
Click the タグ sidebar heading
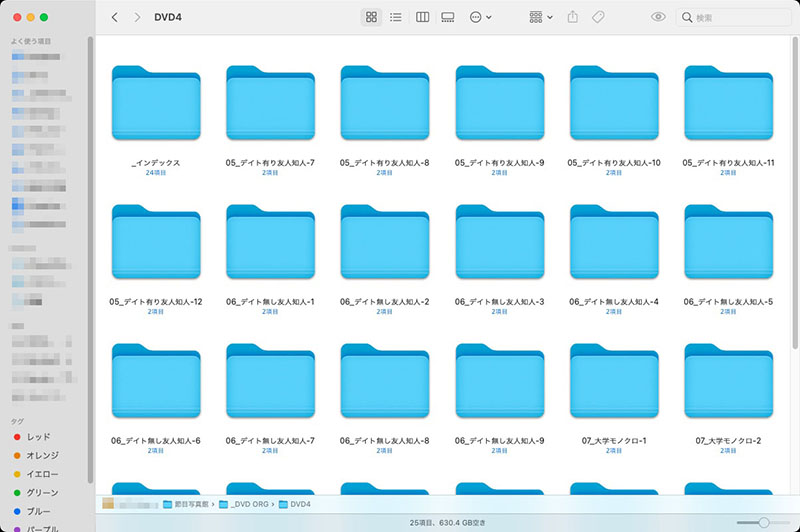point(17,421)
